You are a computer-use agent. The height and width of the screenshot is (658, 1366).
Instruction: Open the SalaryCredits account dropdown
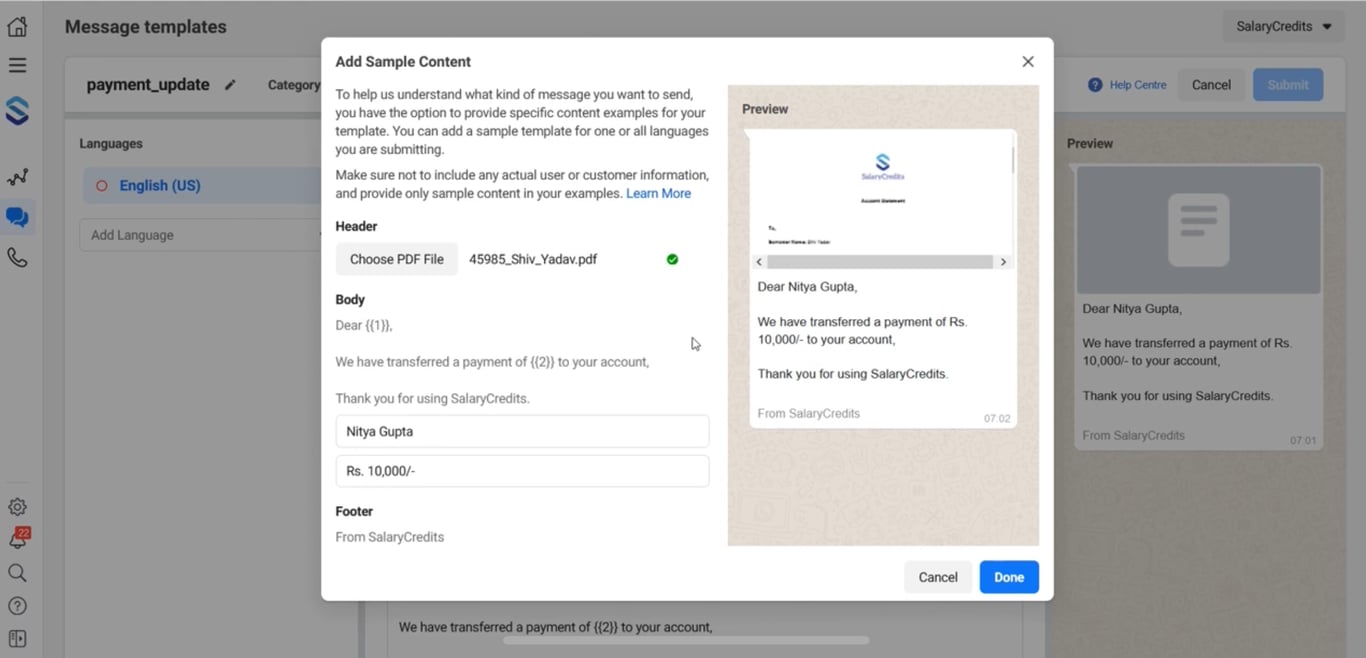click(x=1283, y=26)
